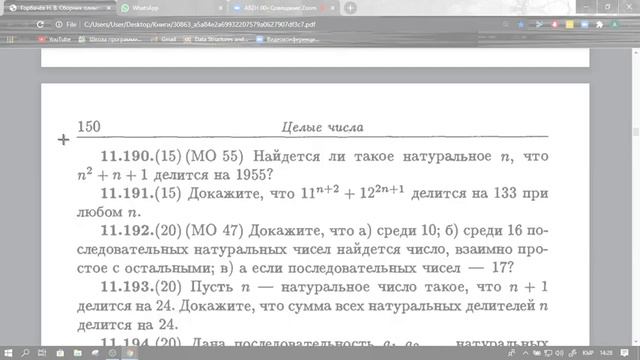The height and width of the screenshot is (360, 640).
Task: Open the green profile avatar
Action: point(614,24)
